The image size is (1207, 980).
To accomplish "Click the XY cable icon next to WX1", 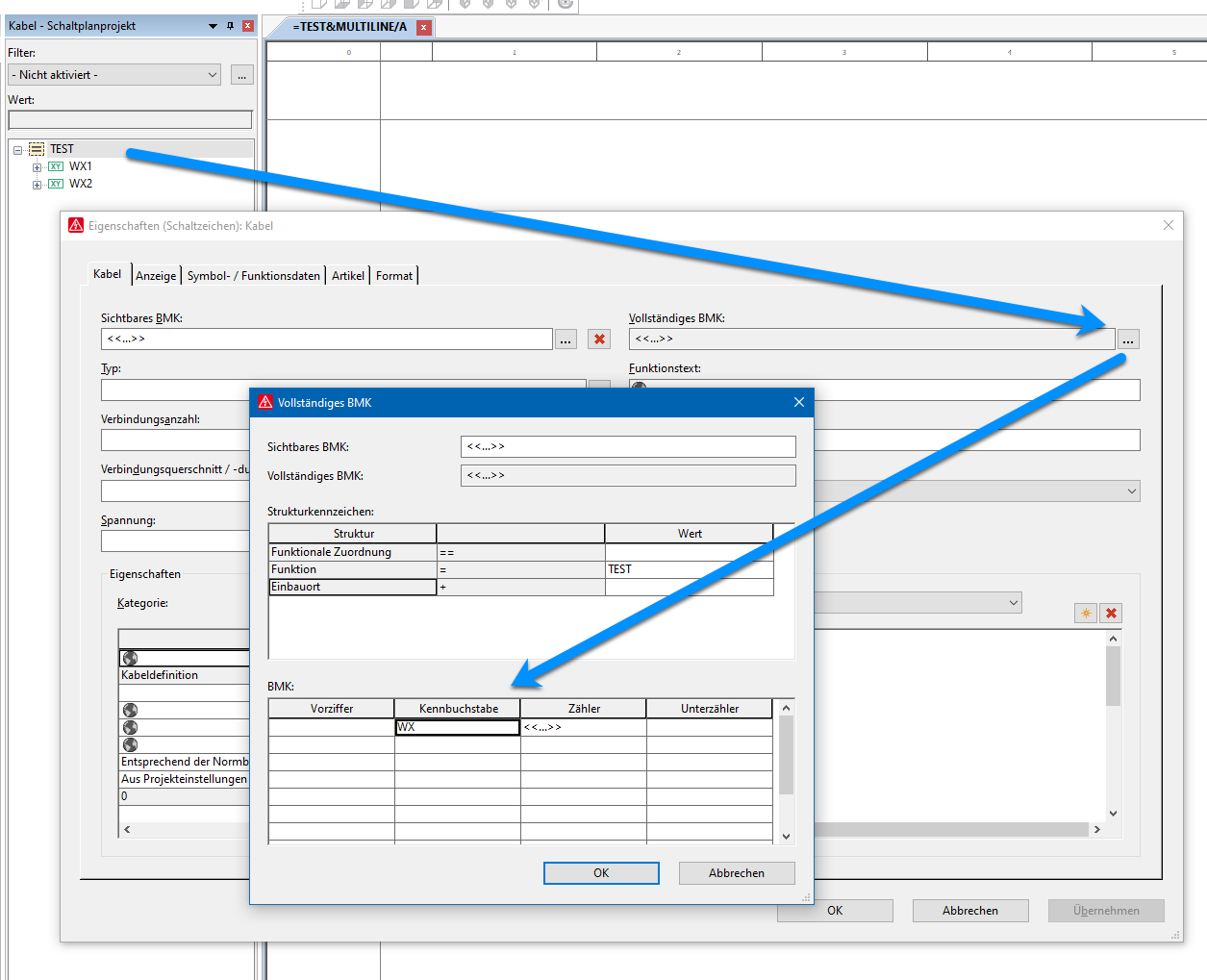I will coord(56,166).
